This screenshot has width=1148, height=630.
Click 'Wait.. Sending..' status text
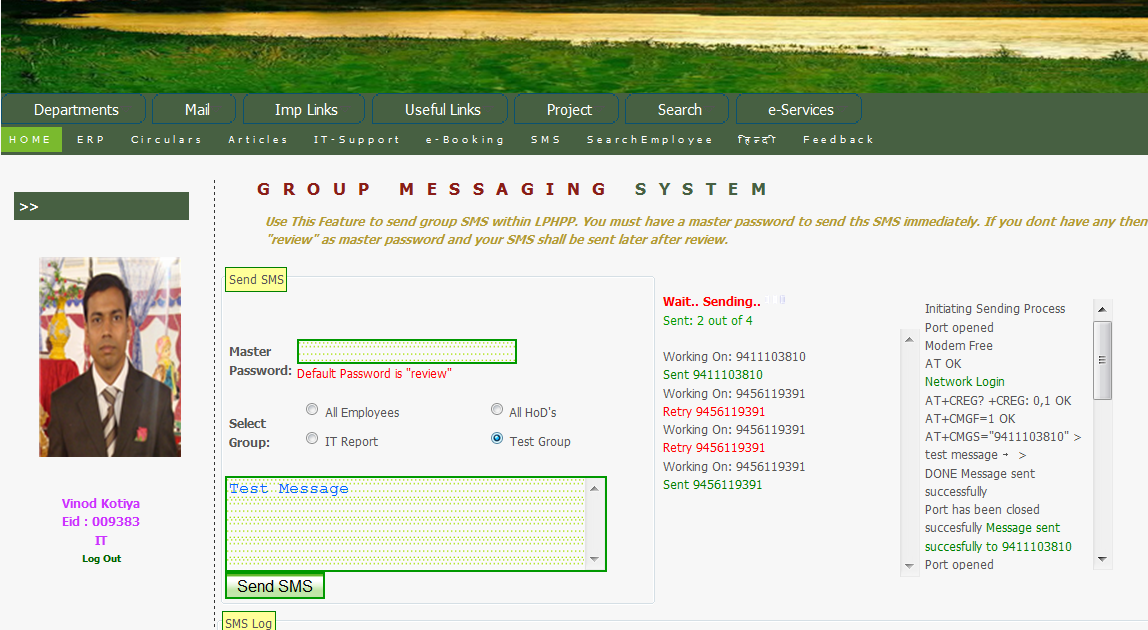tap(712, 301)
